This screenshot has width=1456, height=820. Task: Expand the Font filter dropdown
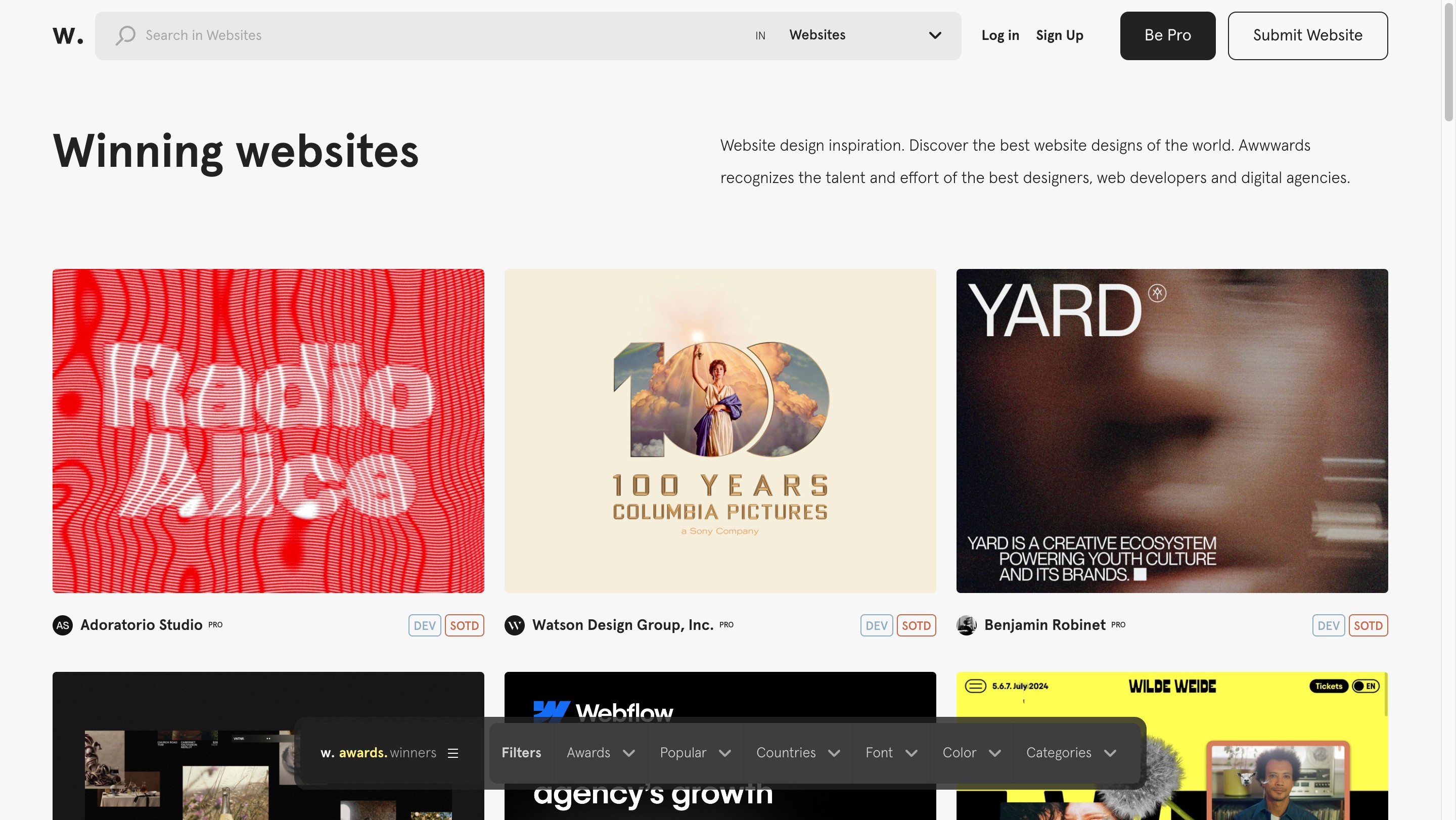891,753
